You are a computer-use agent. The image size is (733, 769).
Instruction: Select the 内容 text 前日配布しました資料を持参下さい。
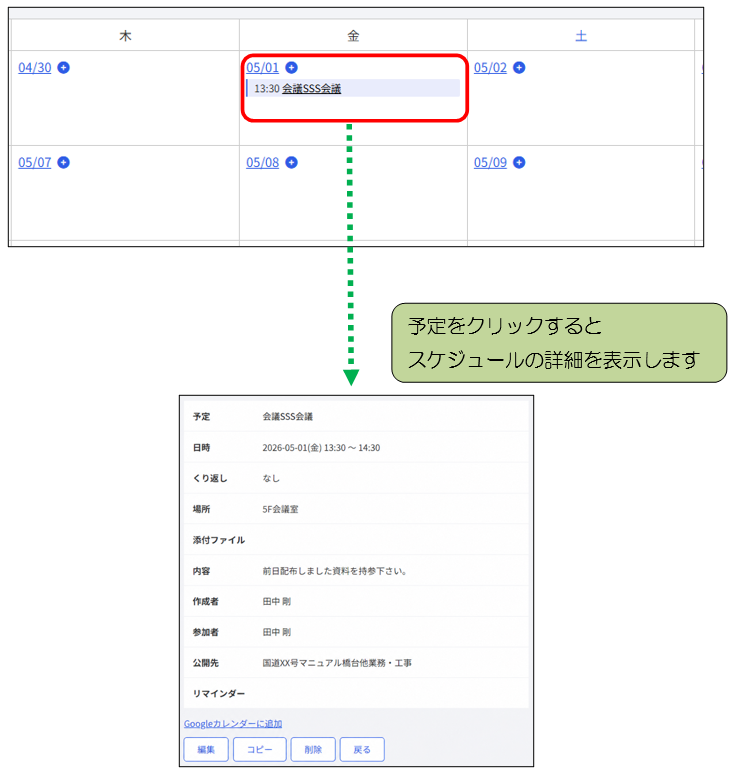point(334,571)
